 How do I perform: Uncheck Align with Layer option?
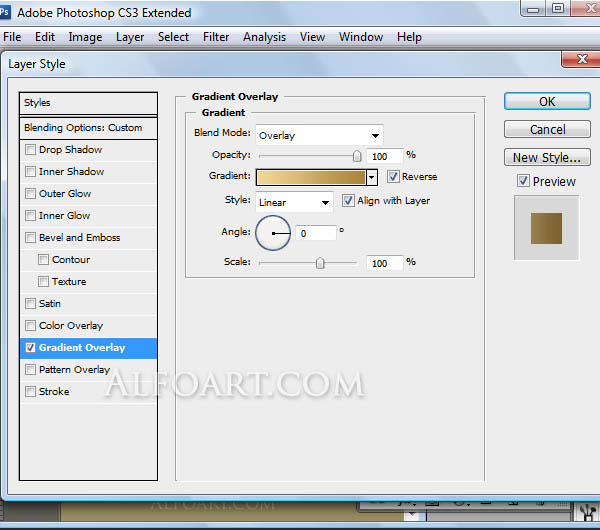pos(348,201)
